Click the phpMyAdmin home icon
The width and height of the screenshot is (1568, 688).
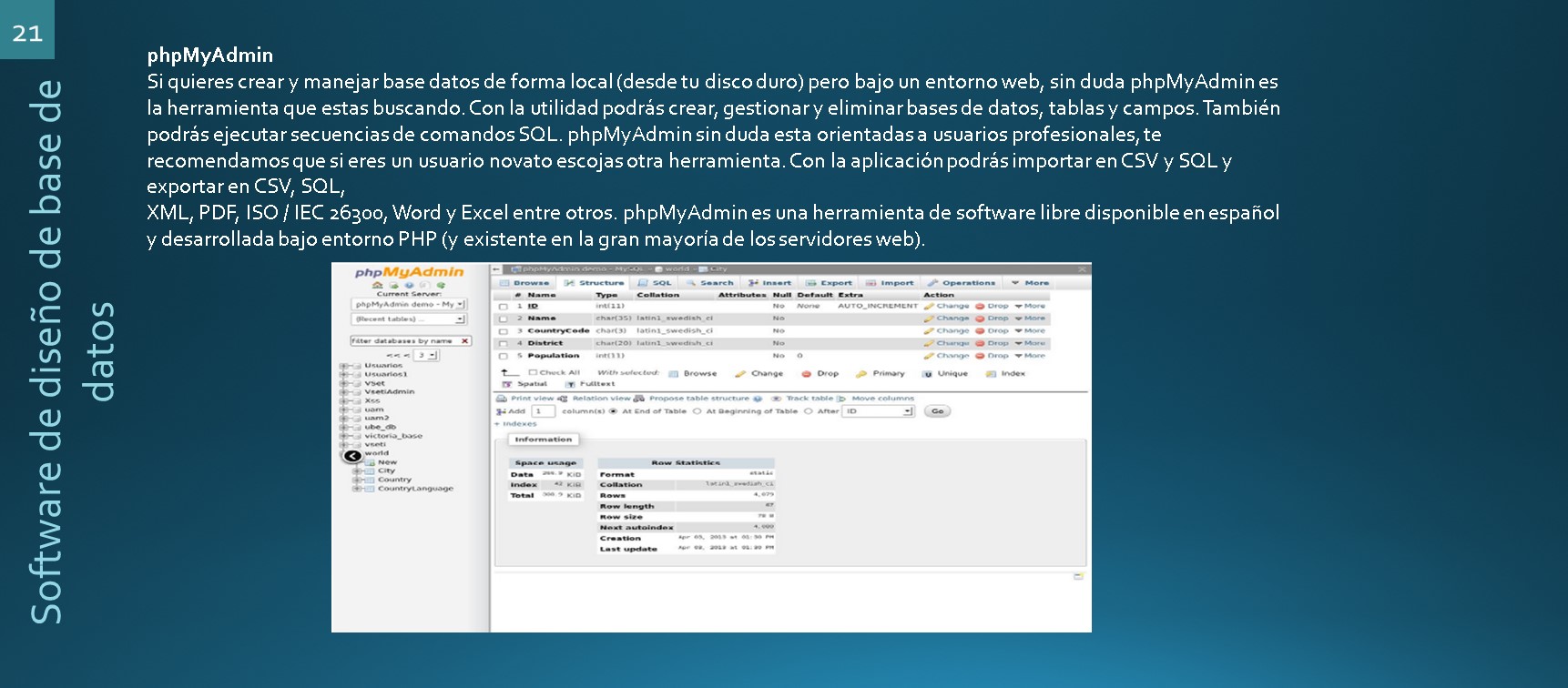click(378, 285)
